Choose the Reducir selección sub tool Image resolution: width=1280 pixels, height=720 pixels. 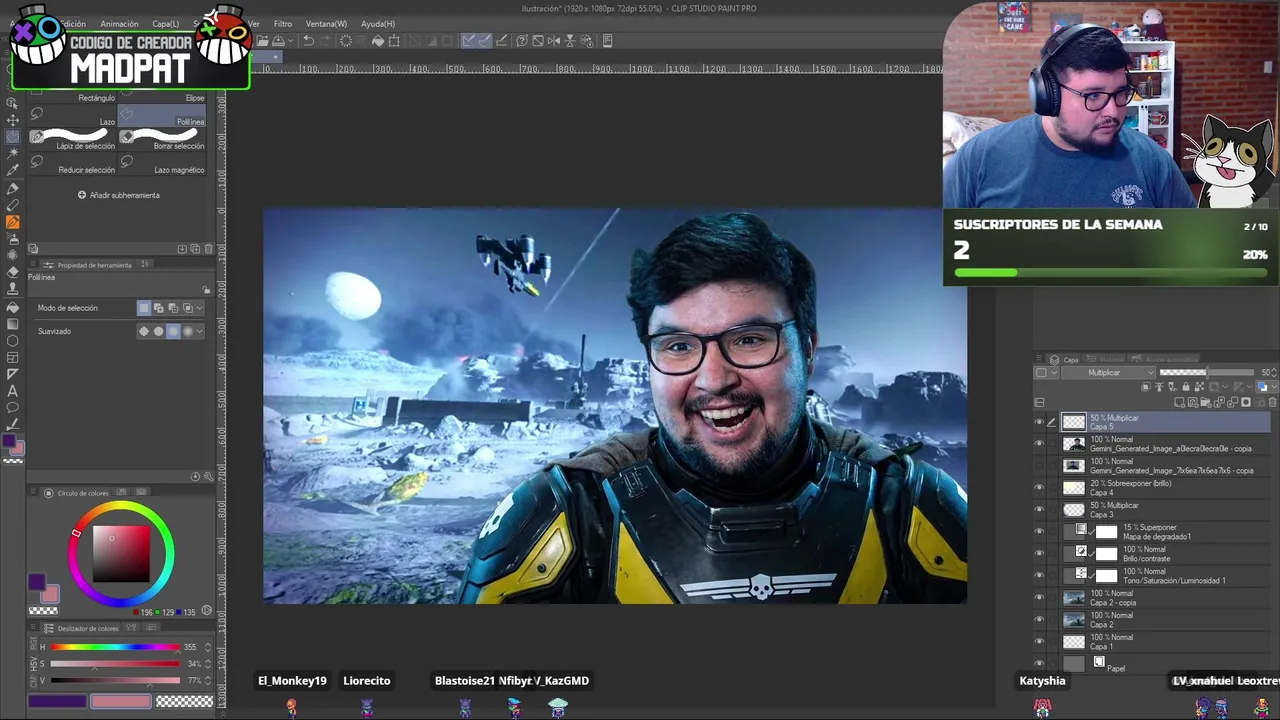[72, 166]
